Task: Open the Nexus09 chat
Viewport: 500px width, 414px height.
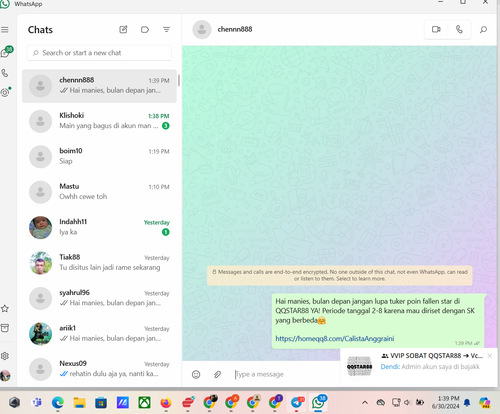Action: [x=99, y=369]
